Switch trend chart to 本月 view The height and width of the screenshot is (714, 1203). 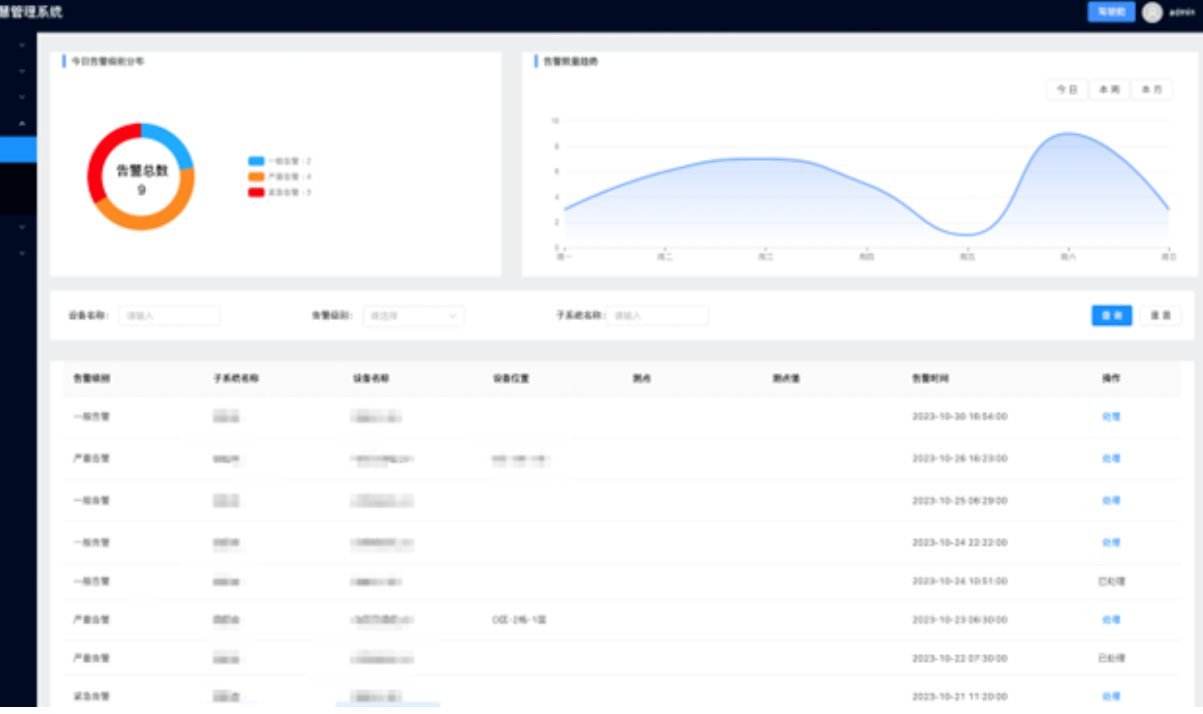coord(1151,90)
